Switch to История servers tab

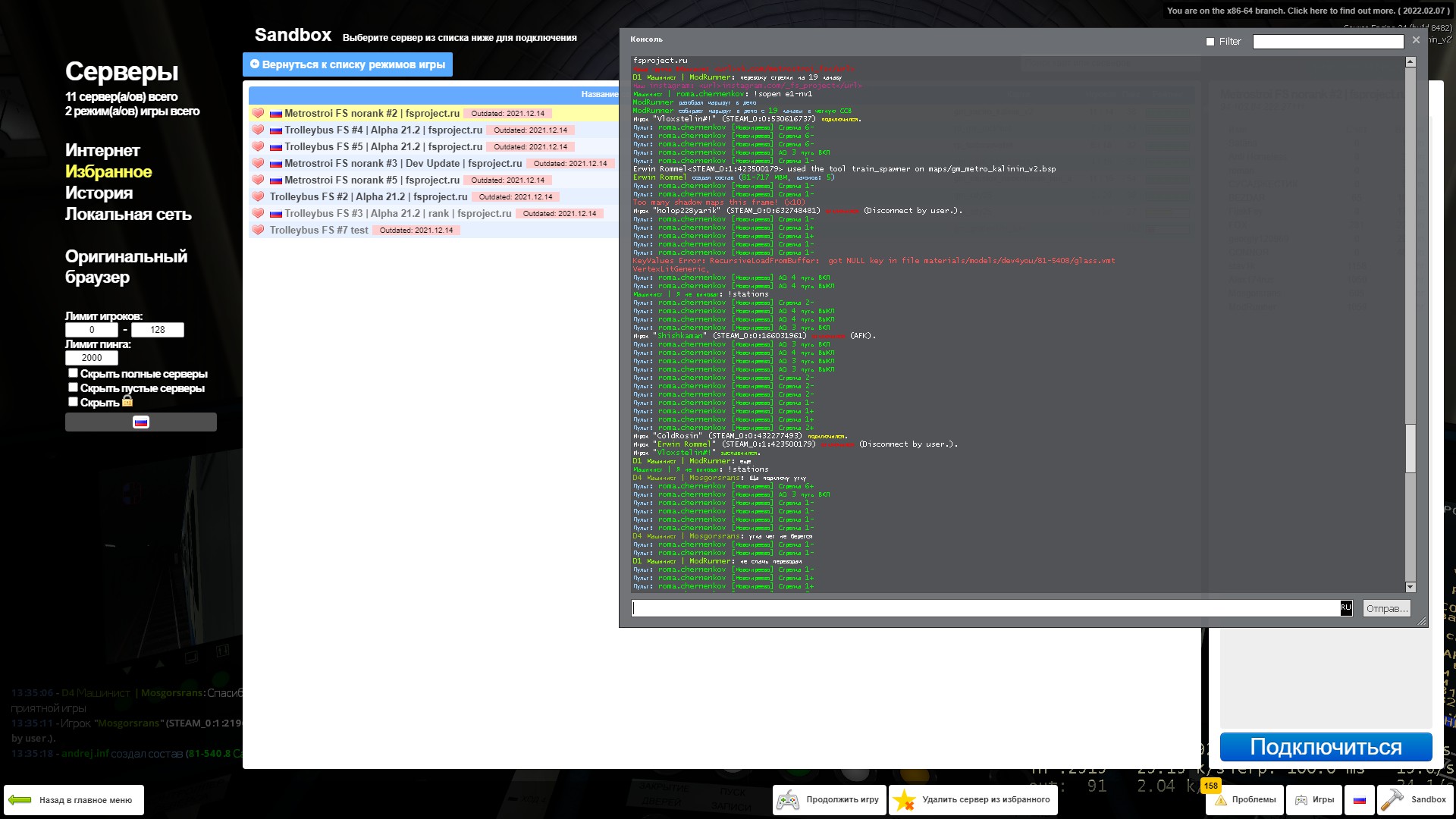click(99, 193)
